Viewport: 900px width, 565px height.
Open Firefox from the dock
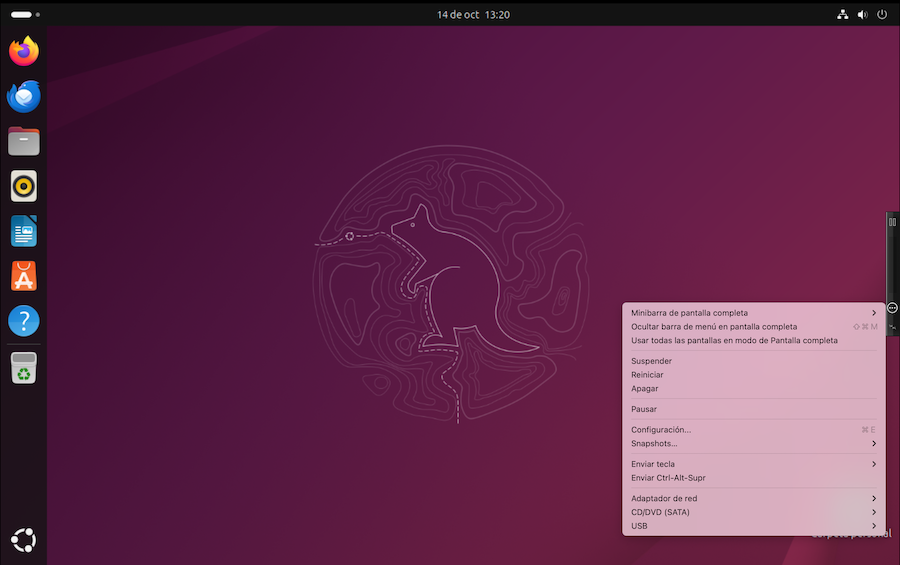(24, 51)
